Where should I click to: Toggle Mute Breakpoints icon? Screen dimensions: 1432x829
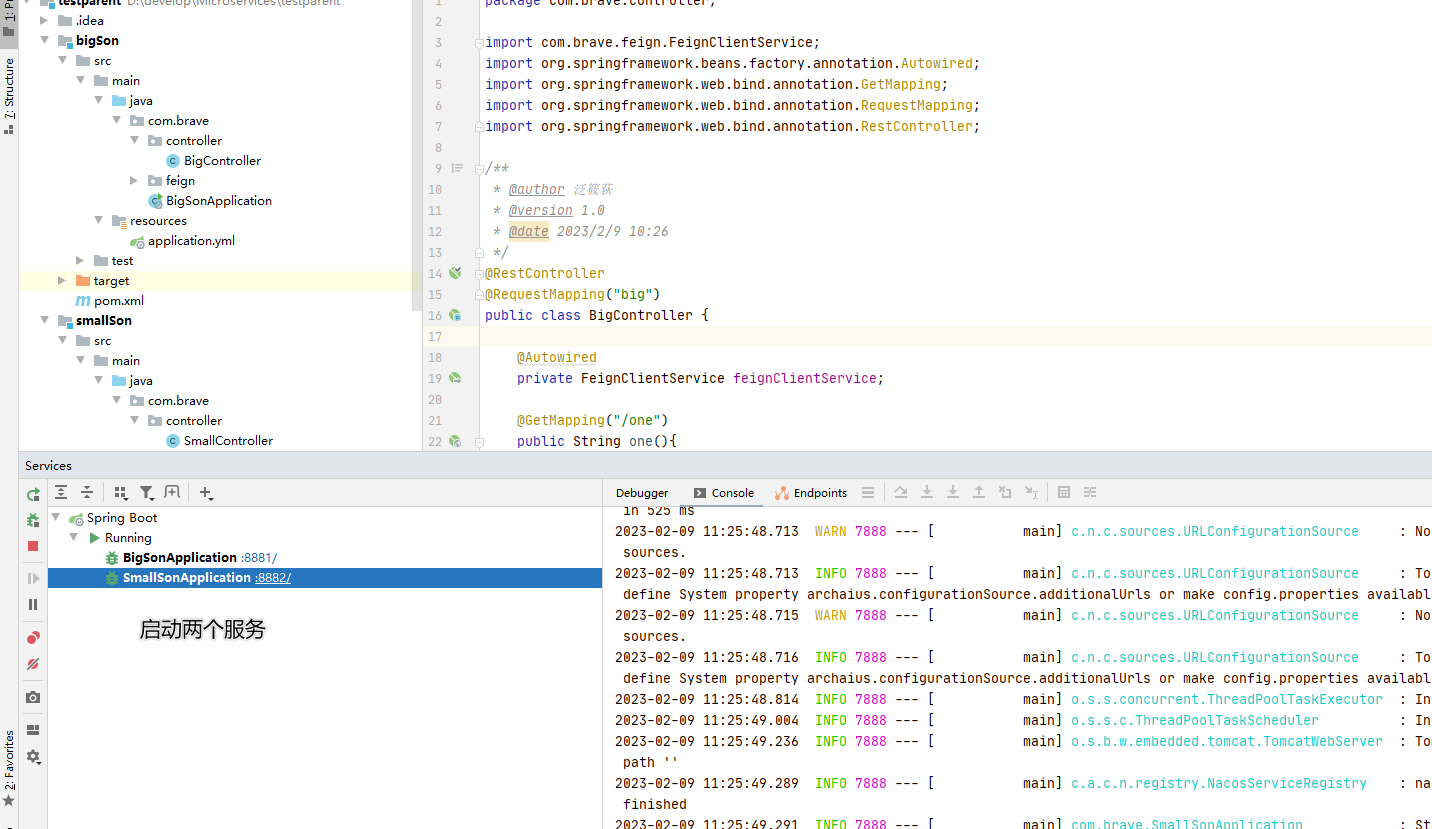[33, 664]
